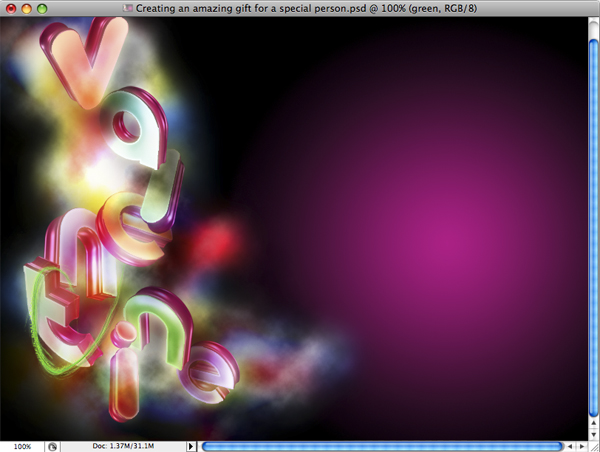600x452 pixels.
Task: Click the scroll up arrow
Action: [x=594, y=423]
